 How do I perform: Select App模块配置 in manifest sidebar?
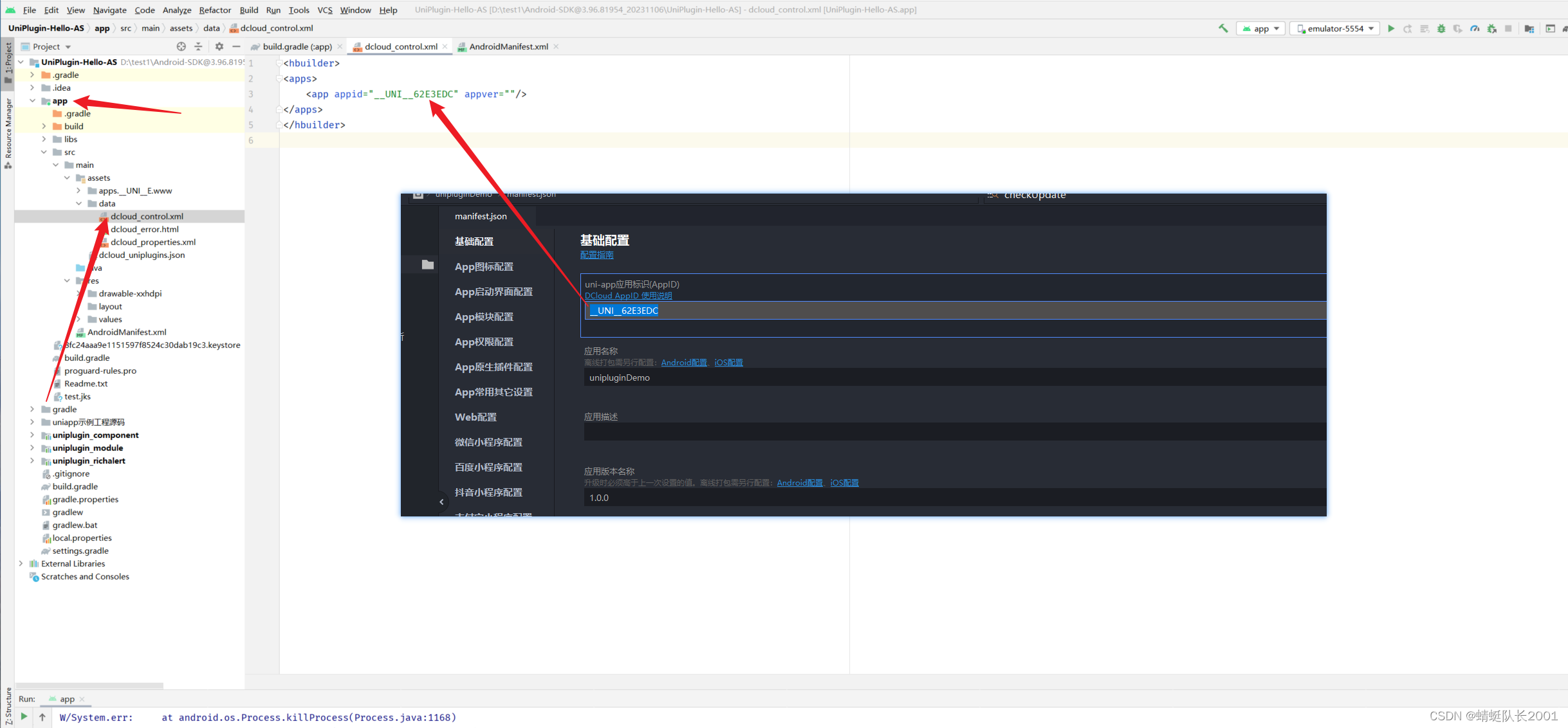(484, 317)
